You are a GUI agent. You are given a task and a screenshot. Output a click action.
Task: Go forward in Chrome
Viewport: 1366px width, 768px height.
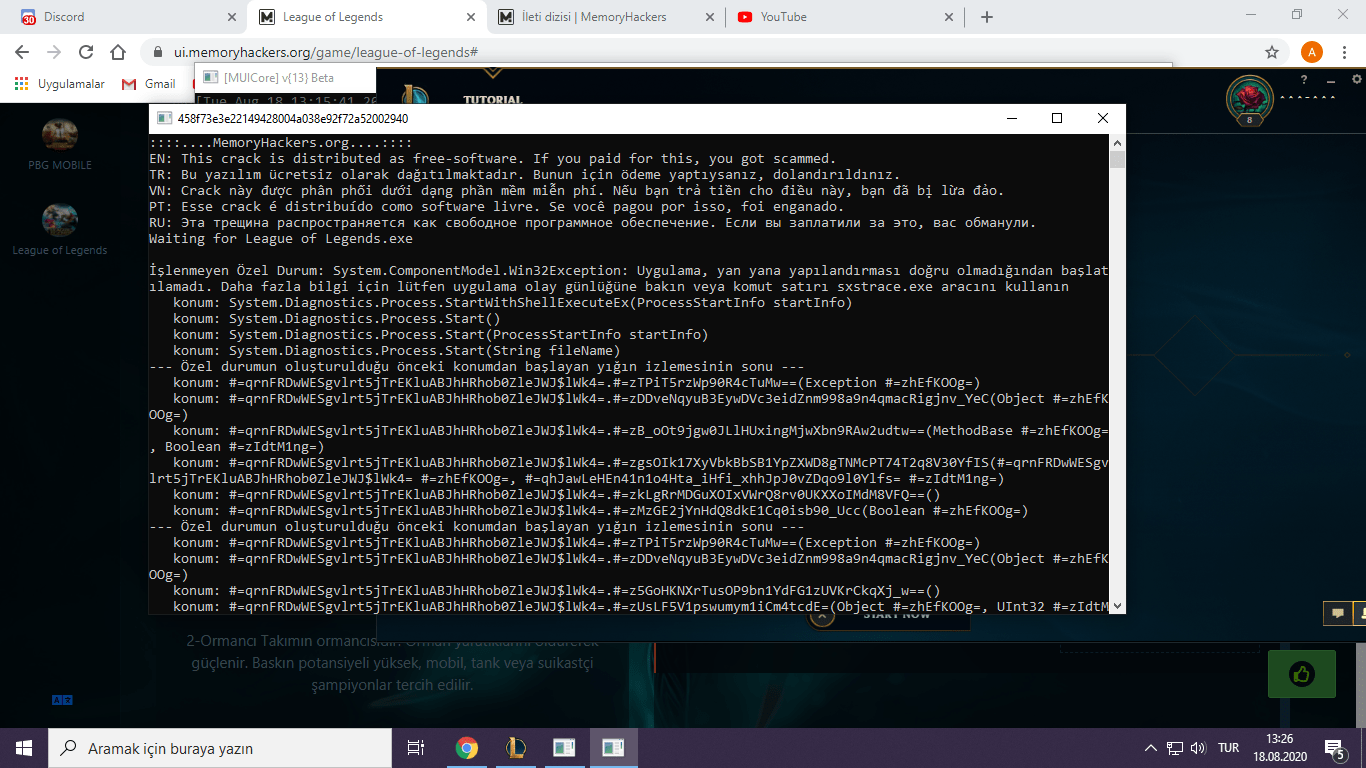[x=54, y=52]
